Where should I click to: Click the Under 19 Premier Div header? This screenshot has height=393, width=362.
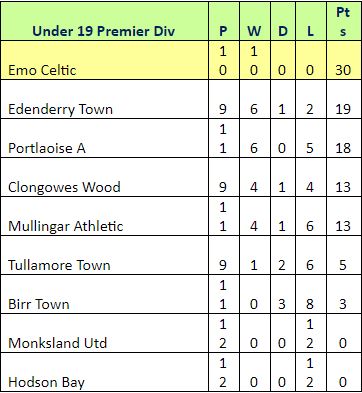[104, 31]
